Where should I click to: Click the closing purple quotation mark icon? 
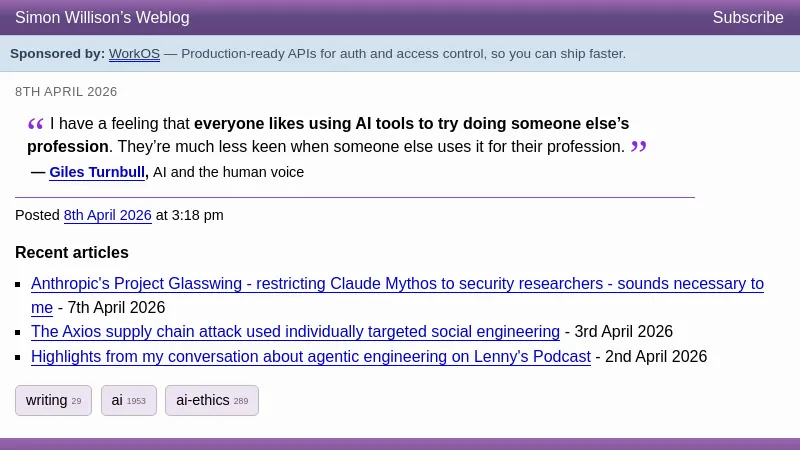click(638, 148)
